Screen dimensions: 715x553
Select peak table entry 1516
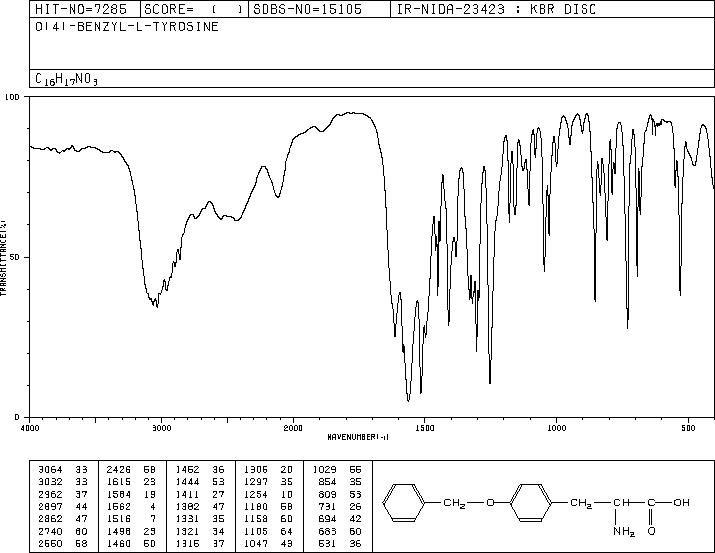point(119,519)
